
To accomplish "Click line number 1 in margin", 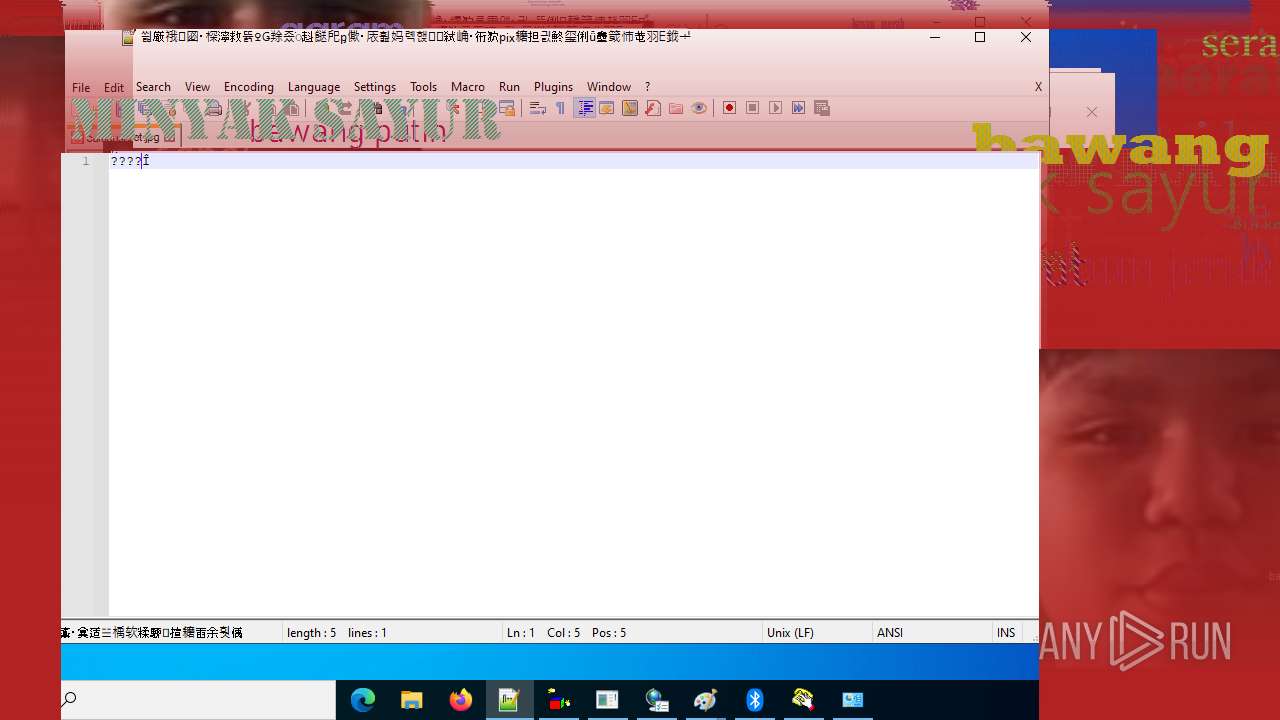I will tap(85, 161).
